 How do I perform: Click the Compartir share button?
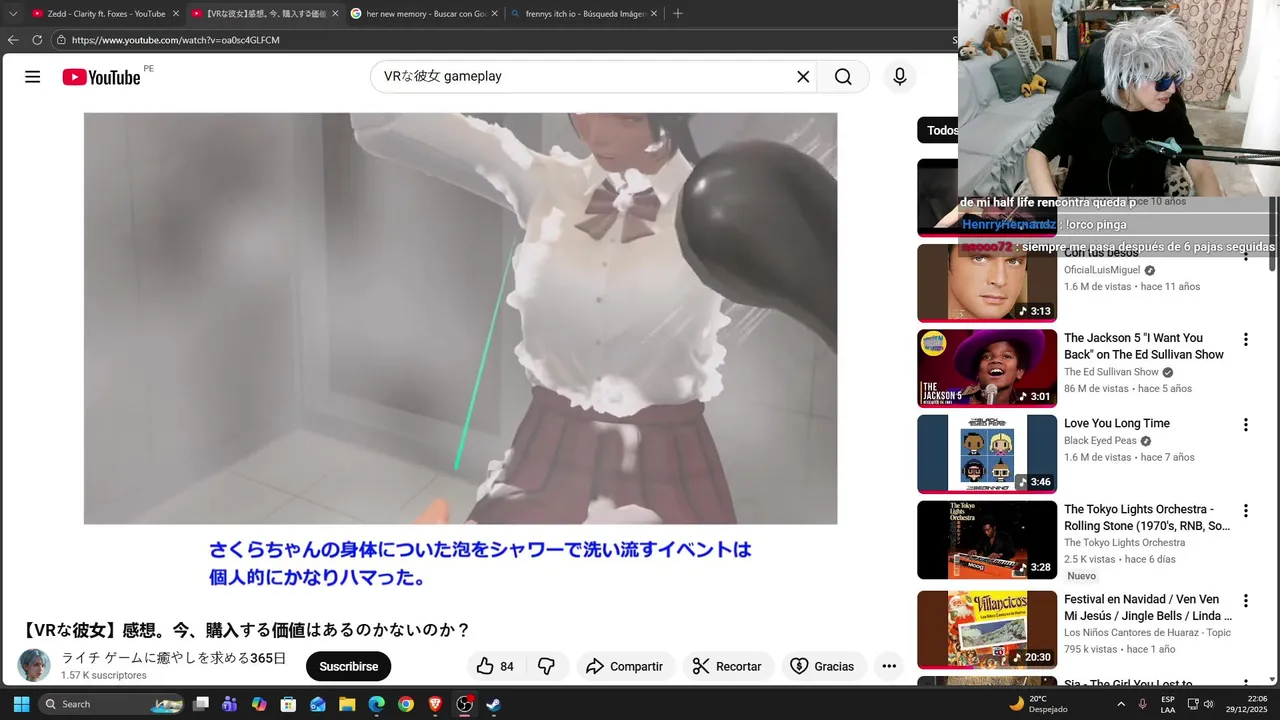click(624, 666)
